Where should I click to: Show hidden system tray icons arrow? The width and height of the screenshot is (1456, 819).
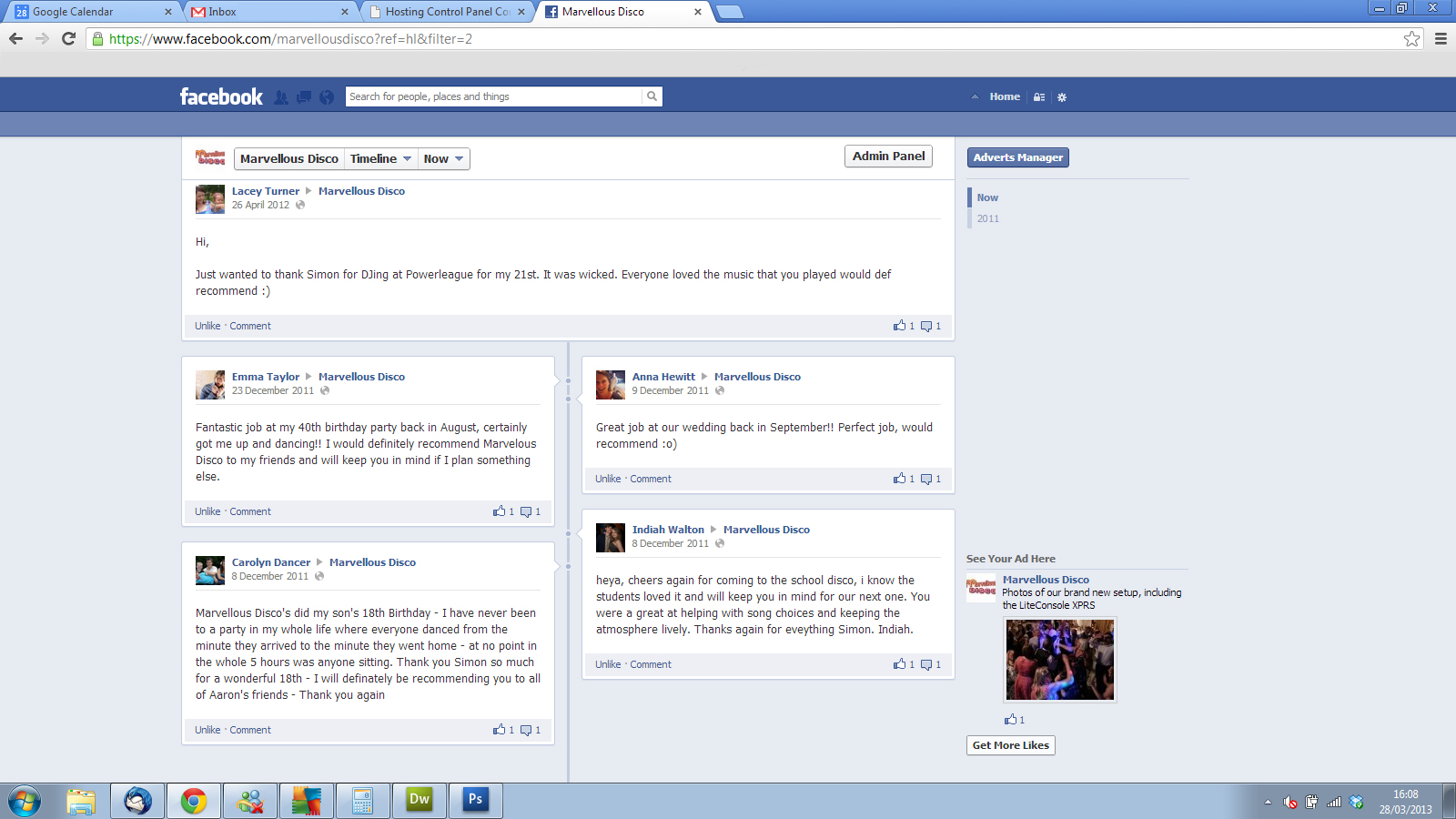click(x=1268, y=802)
